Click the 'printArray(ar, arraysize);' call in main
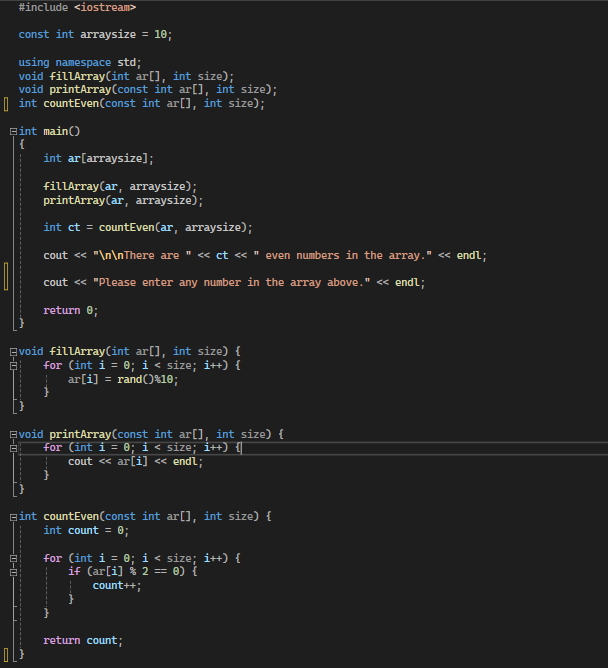 [x=123, y=200]
